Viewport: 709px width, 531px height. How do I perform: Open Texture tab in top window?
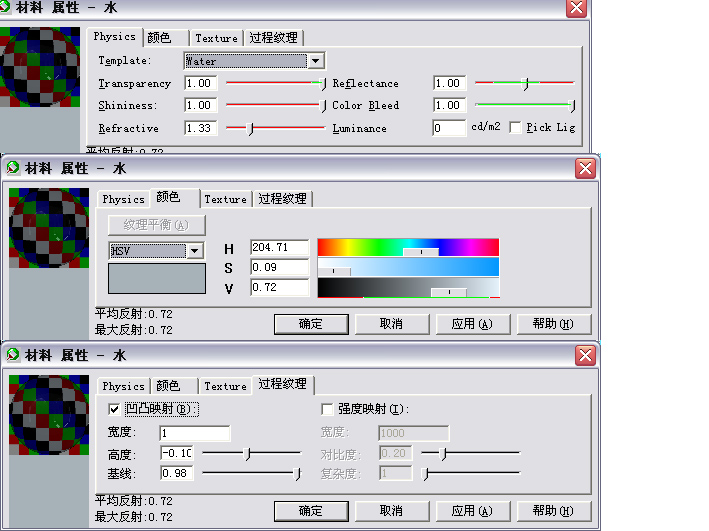216,38
